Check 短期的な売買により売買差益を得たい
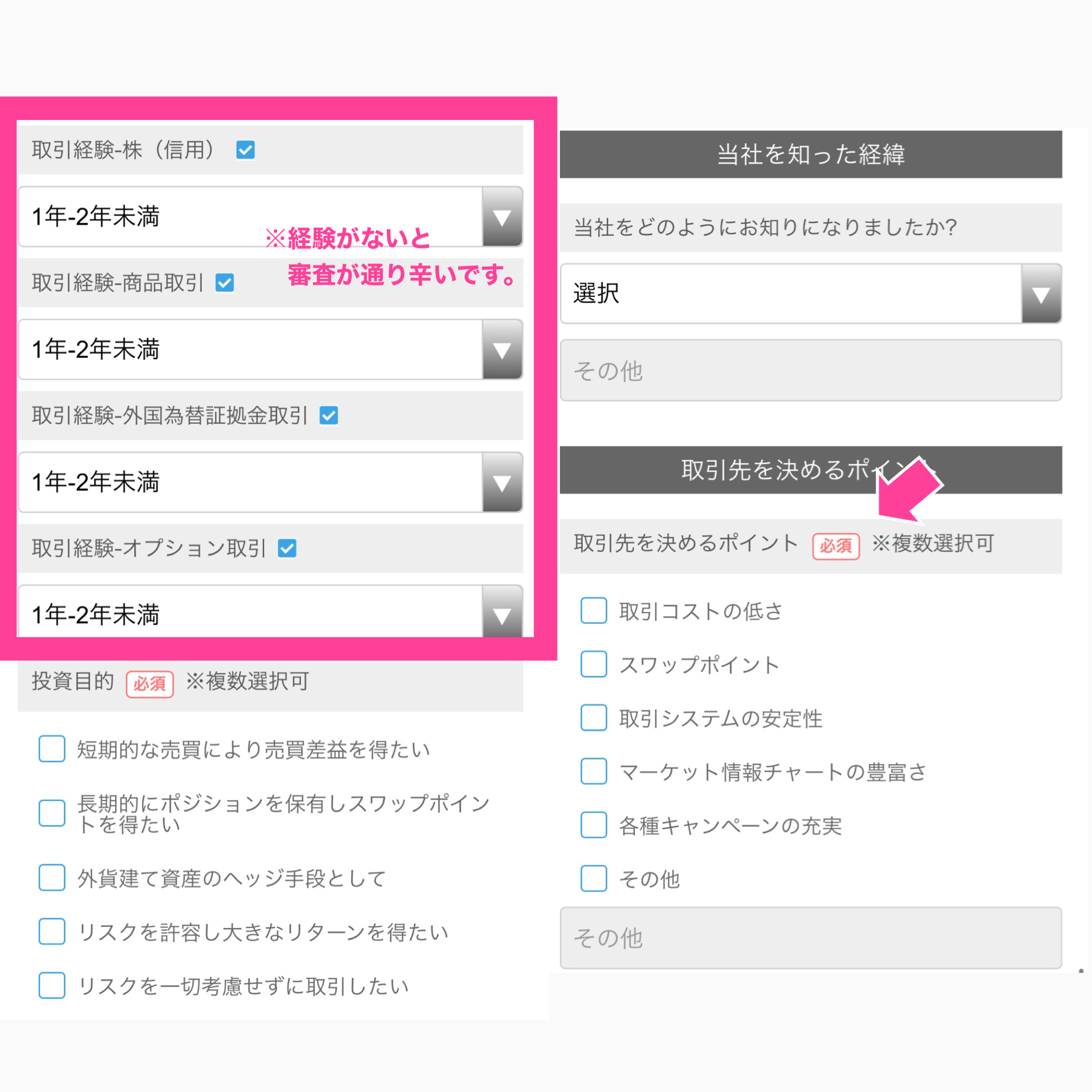The image size is (1092, 1092). pos(52,749)
